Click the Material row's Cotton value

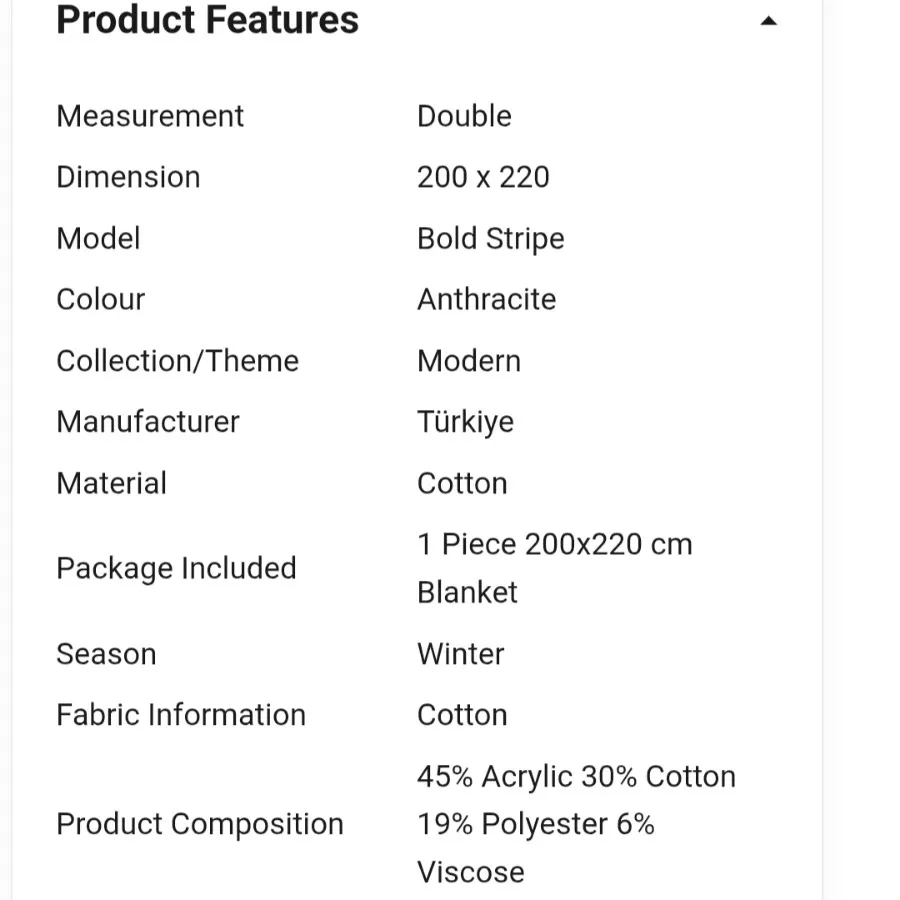point(462,484)
